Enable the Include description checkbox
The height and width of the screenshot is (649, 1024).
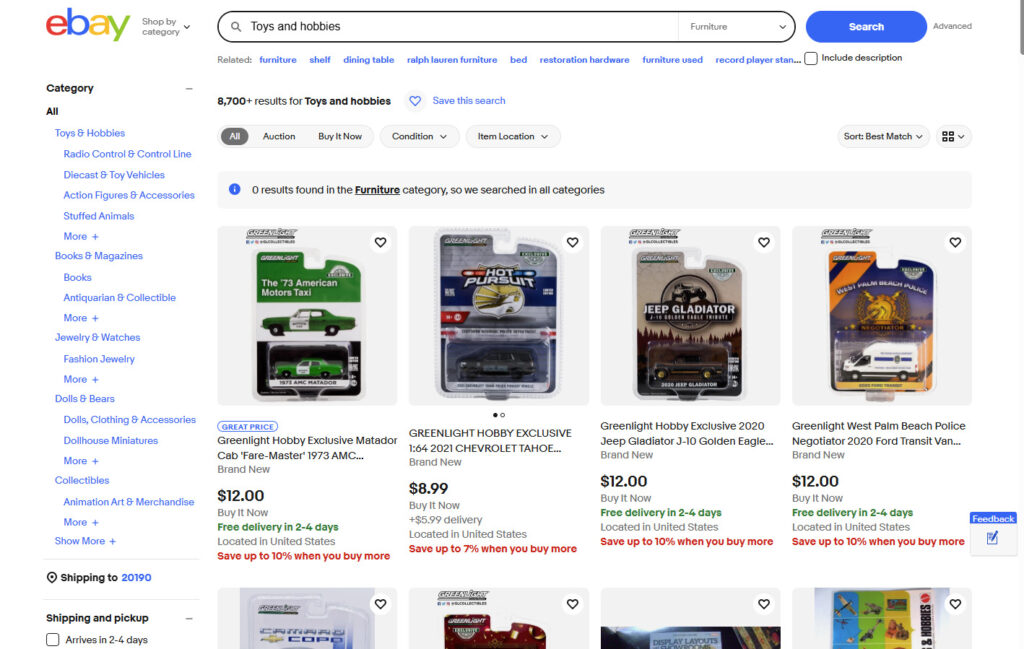click(810, 59)
